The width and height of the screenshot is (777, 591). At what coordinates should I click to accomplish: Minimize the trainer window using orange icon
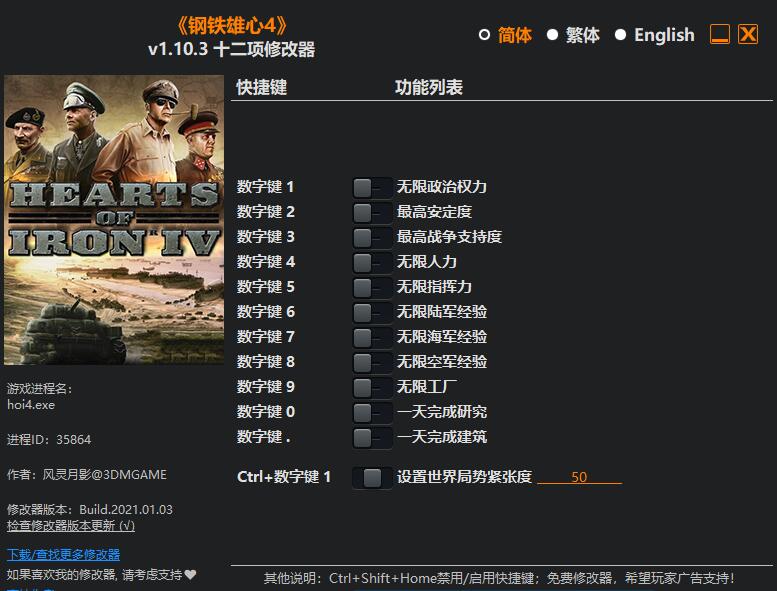[720, 35]
